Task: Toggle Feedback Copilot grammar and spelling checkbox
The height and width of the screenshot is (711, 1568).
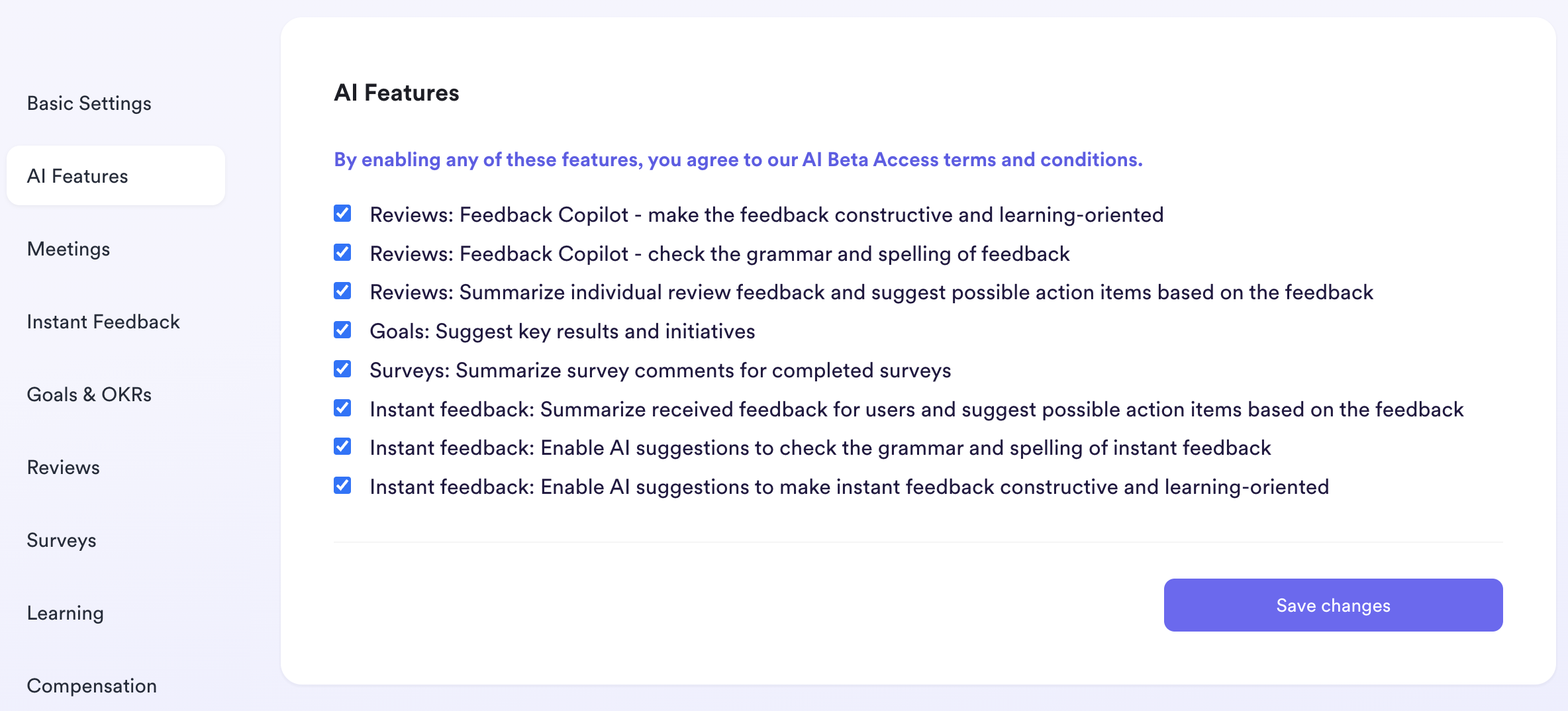Action: point(342,253)
